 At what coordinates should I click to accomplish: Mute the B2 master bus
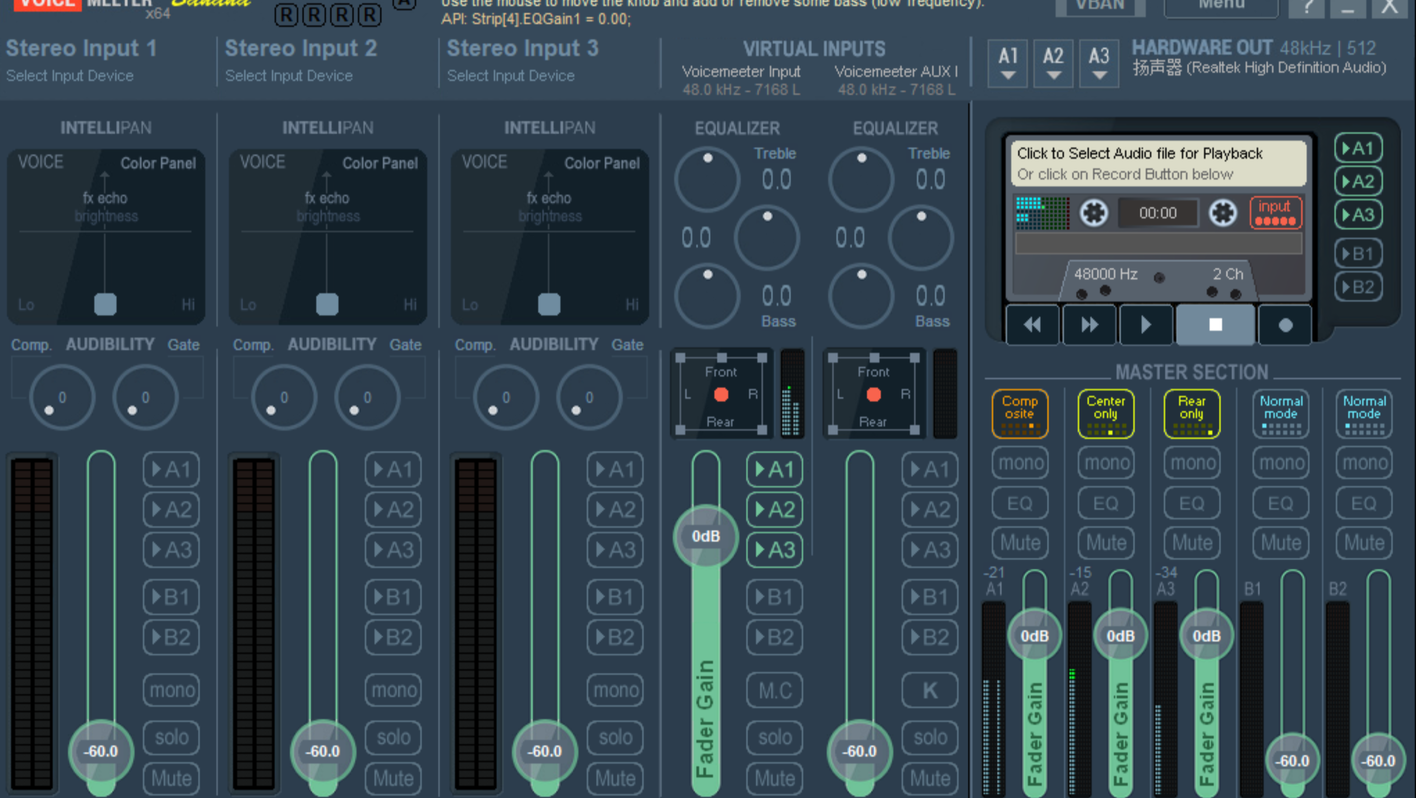tap(1364, 542)
